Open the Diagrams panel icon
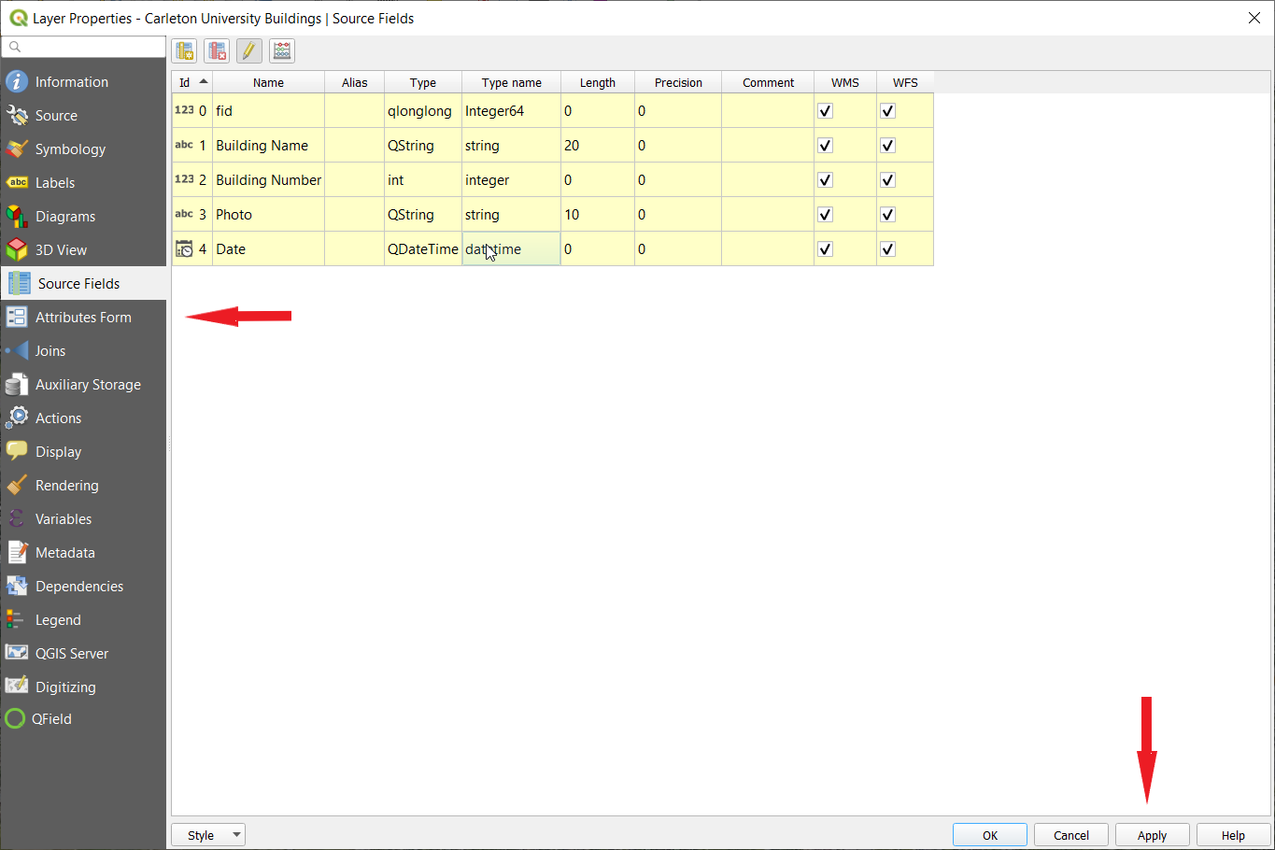The width and height of the screenshot is (1275, 850). pos(17,216)
